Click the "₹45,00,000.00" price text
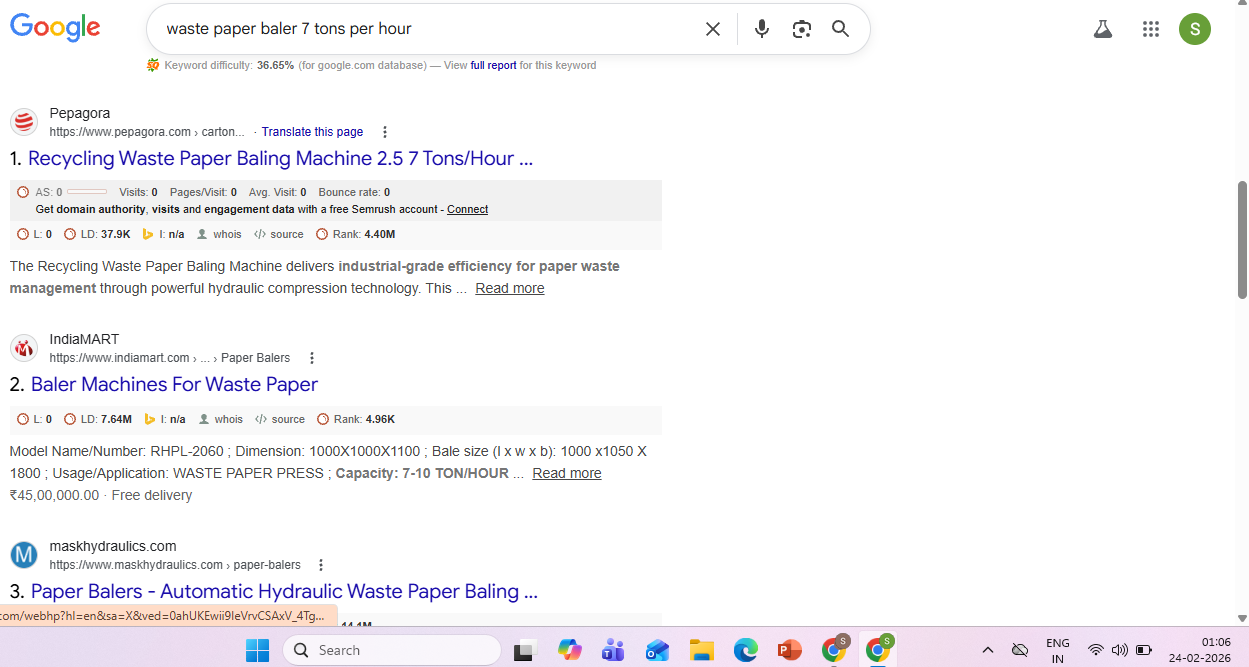The height and width of the screenshot is (667, 1249). pyautogui.click(x=54, y=495)
